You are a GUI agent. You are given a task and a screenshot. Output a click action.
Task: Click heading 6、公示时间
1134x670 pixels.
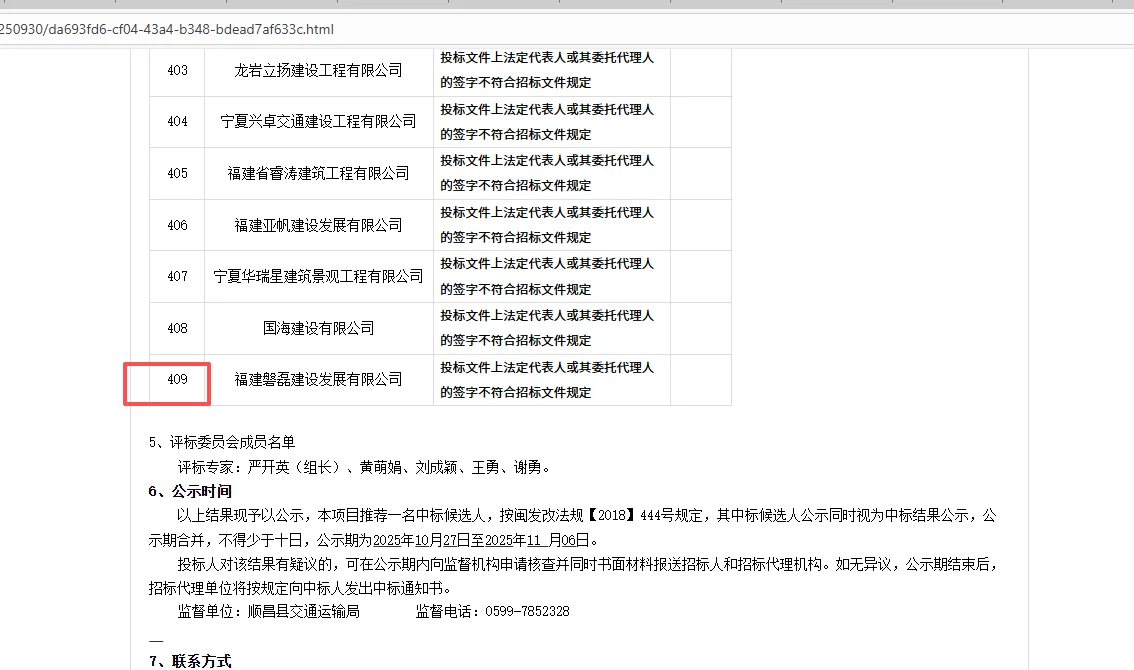pos(190,491)
